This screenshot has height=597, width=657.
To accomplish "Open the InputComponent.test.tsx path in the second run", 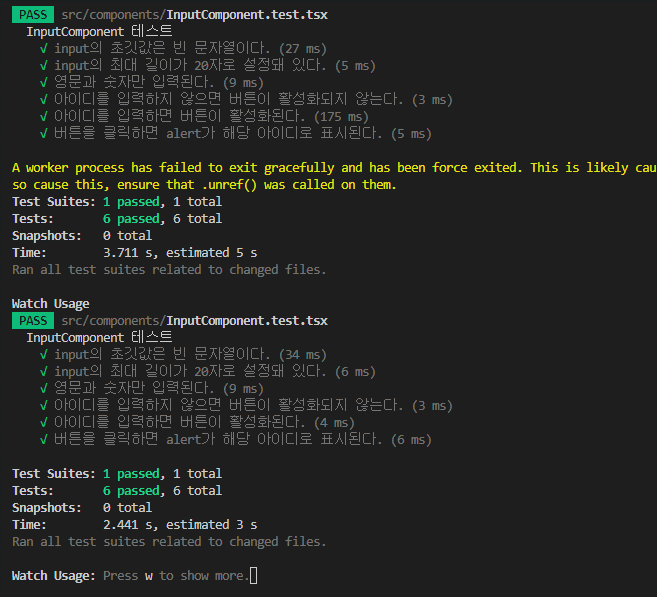I will [194, 320].
